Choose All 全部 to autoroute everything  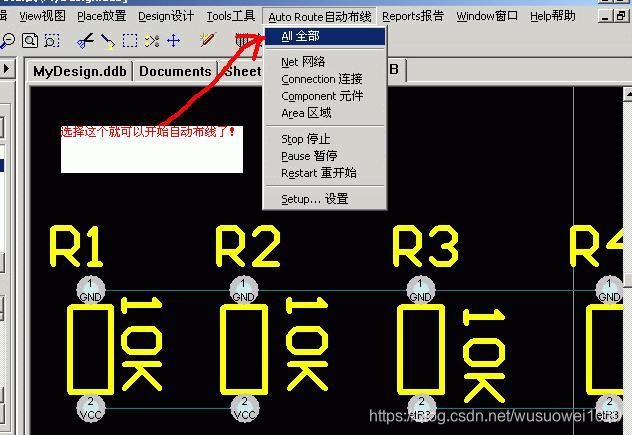coord(325,36)
